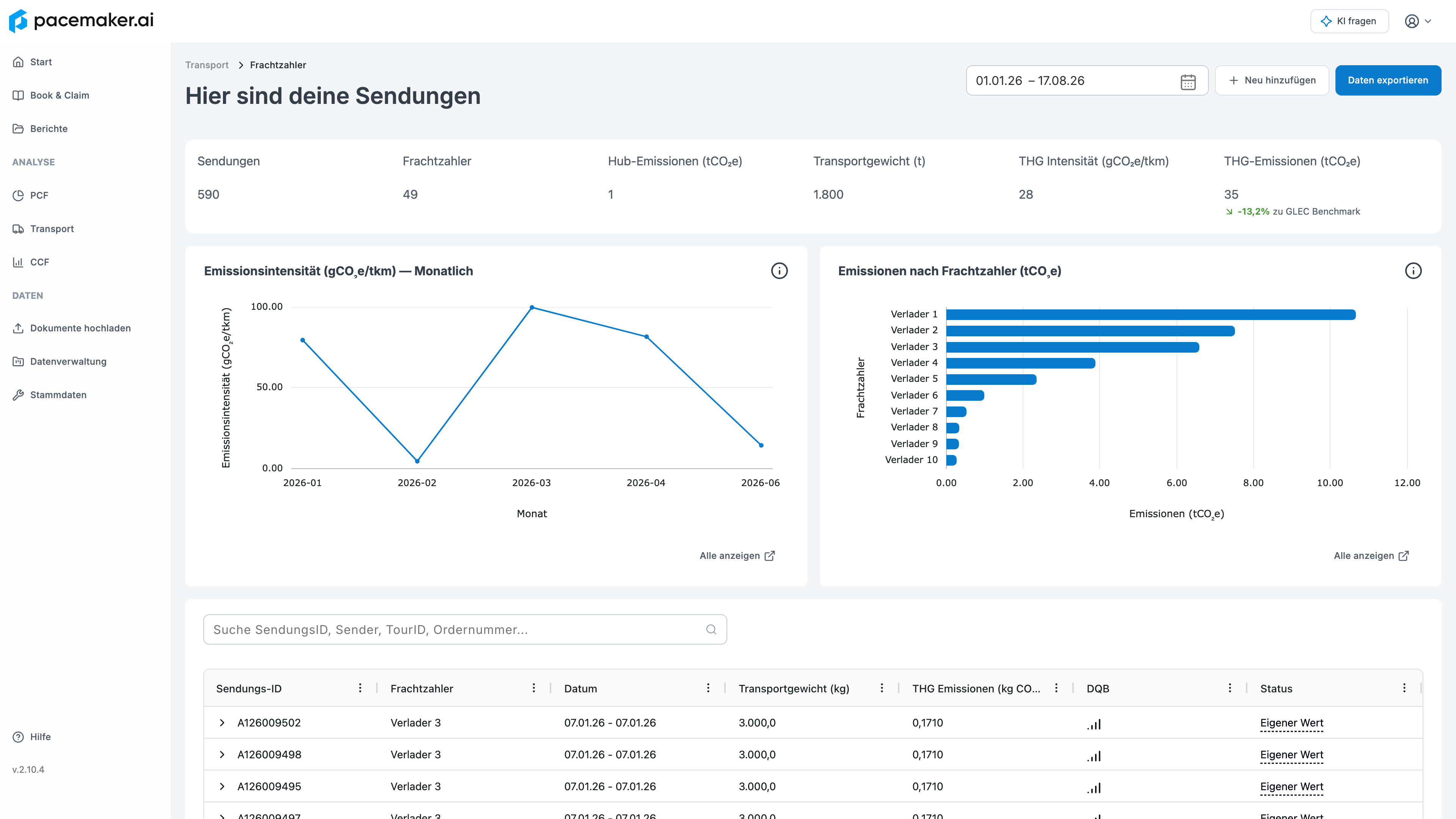Click the Verlader 1 bar in chart
Screen dimensions: 1456x819
tap(1150, 314)
